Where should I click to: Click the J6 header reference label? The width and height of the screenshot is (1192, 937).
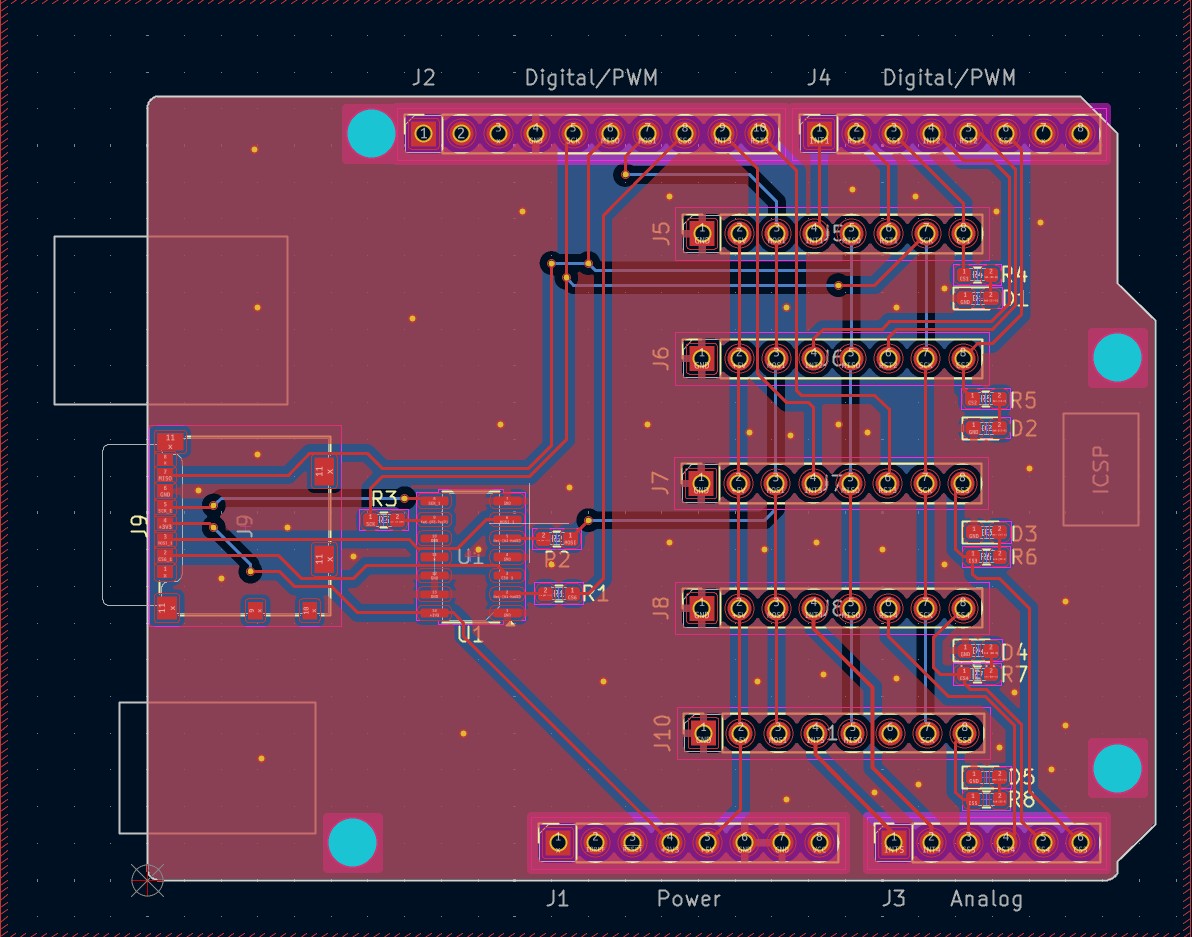coord(661,358)
